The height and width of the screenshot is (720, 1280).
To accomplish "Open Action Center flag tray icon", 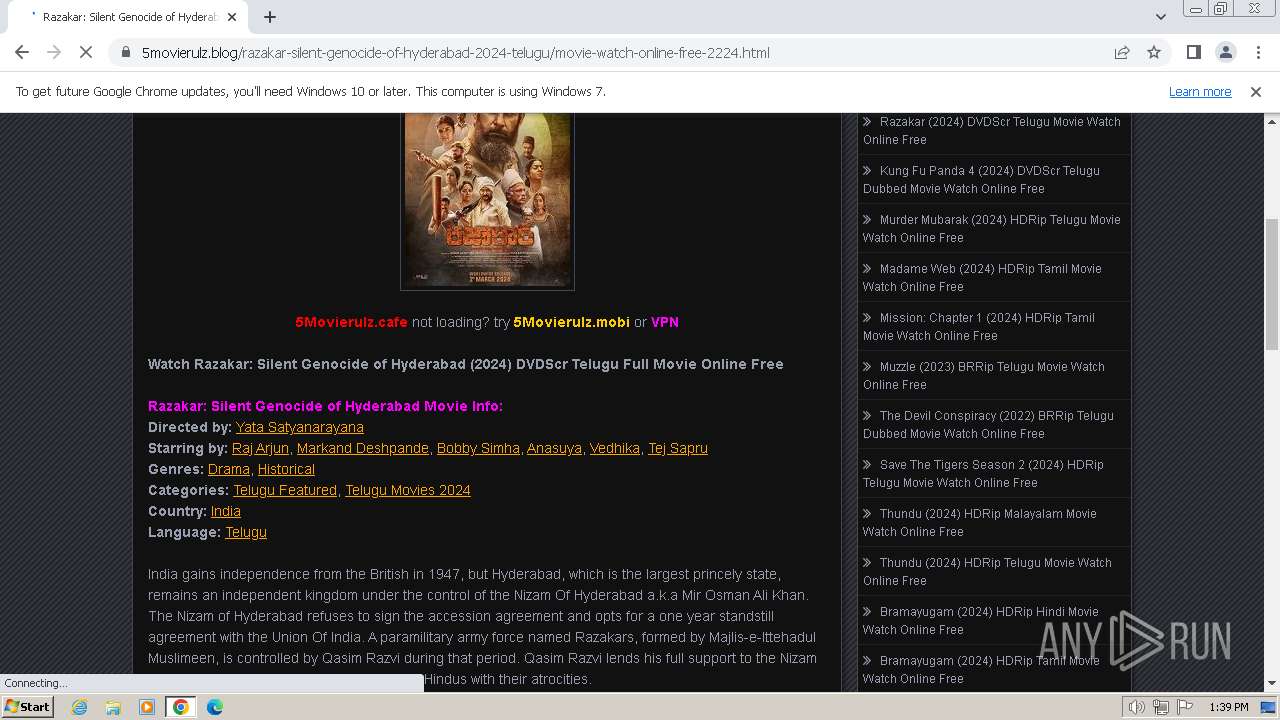I will tap(1185, 707).
